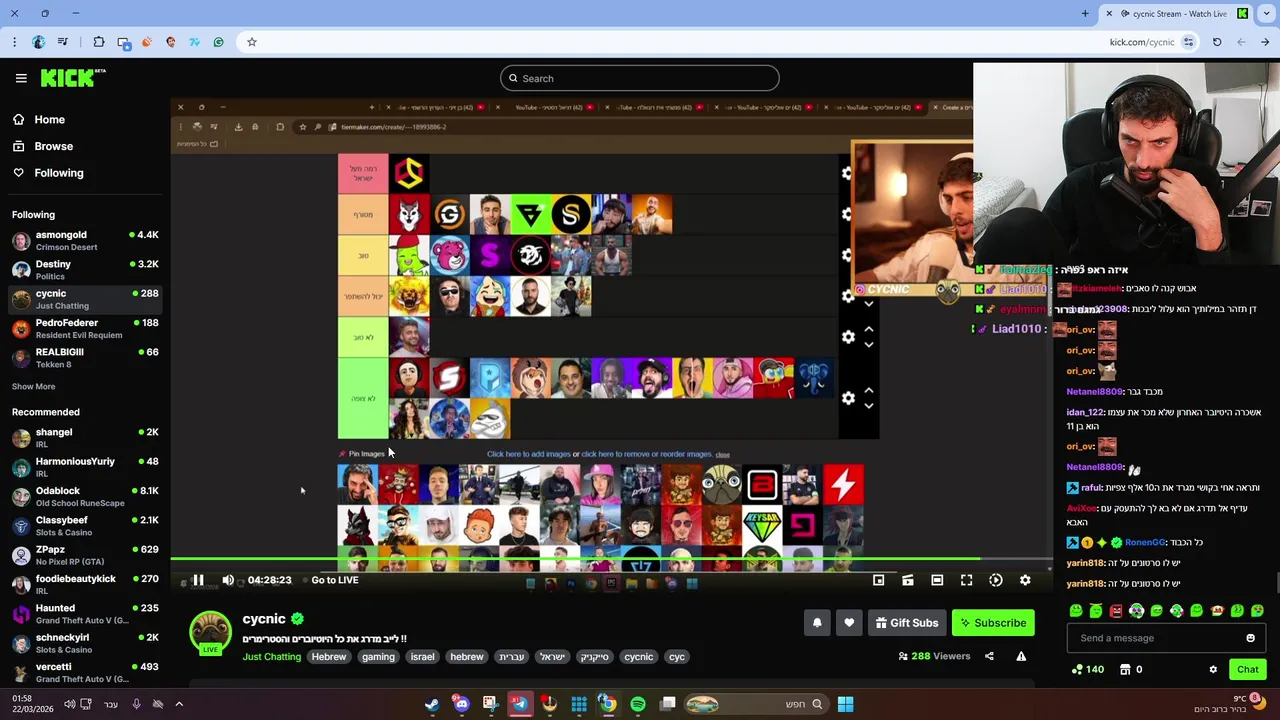Open browser three-dot menu
This screenshot has width=1280, height=720.
pyautogui.click(x=14, y=42)
